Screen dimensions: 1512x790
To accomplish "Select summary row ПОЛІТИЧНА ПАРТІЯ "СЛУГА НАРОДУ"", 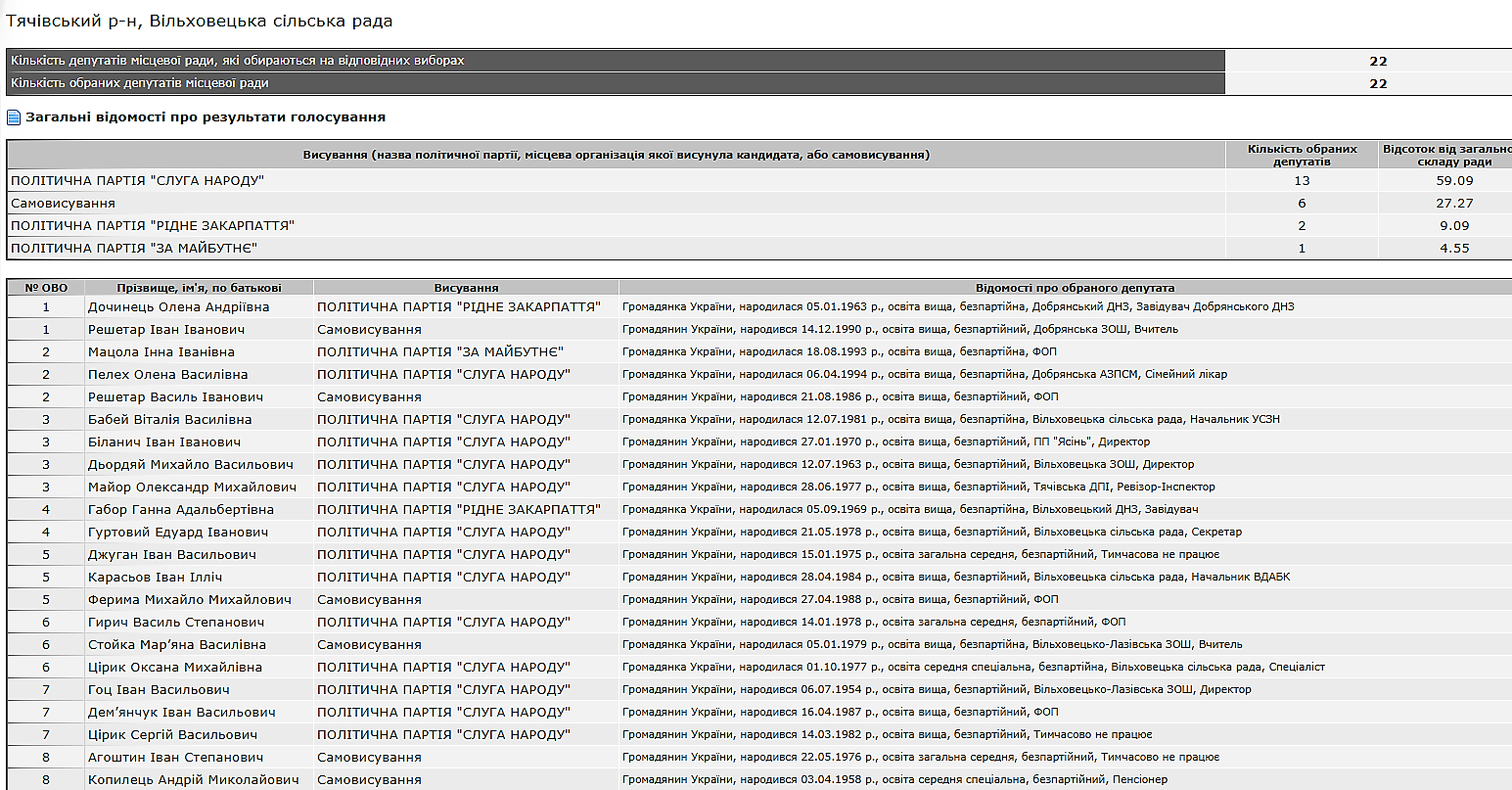I will click(x=758, y=181).
